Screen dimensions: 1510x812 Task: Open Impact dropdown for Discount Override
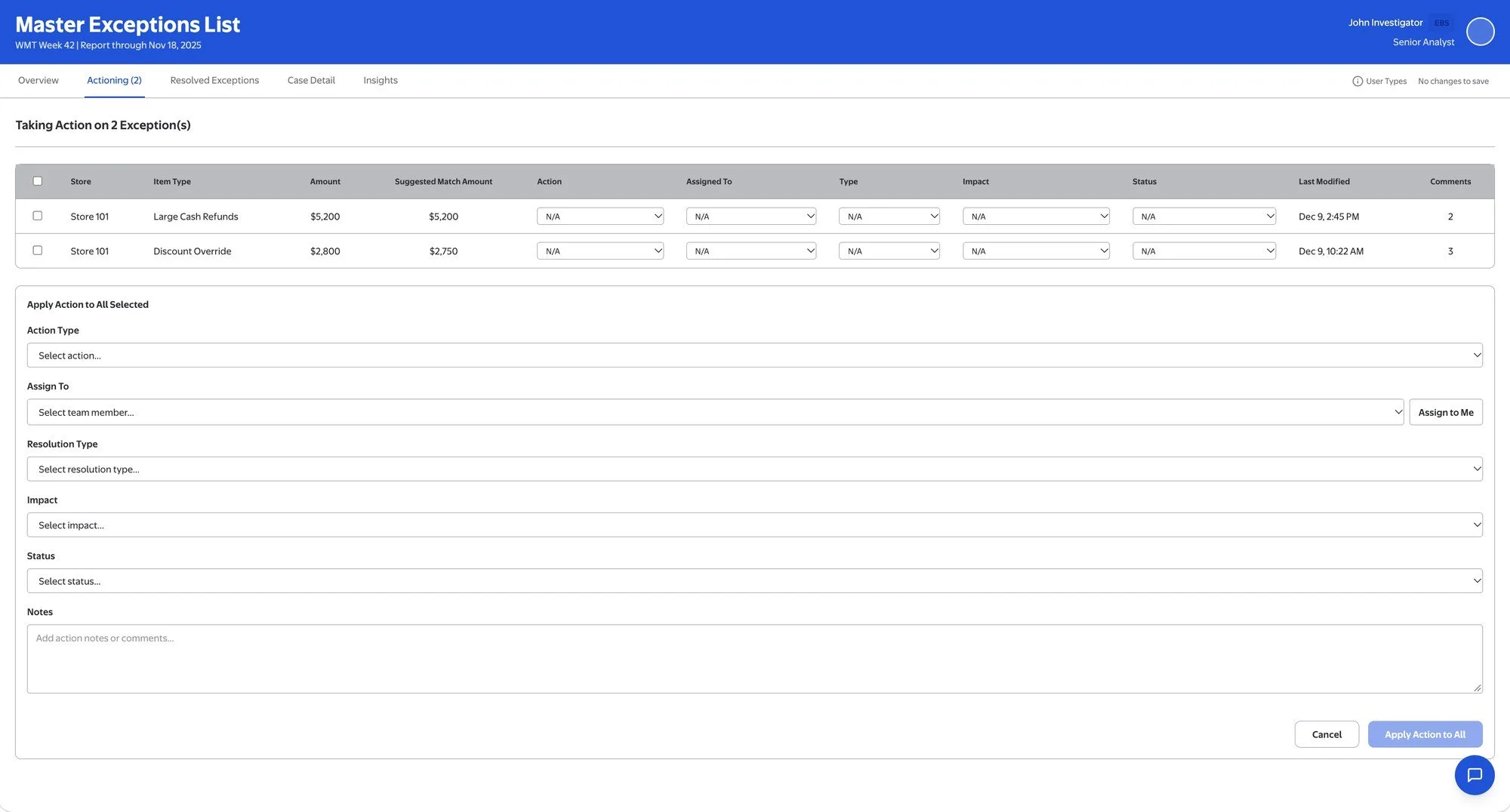1036,251
